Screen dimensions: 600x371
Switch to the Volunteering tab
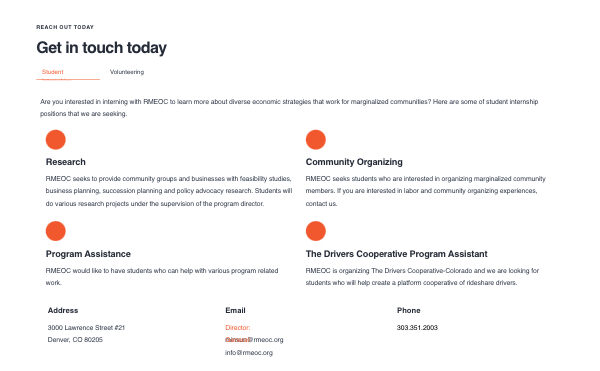point(127,72)
